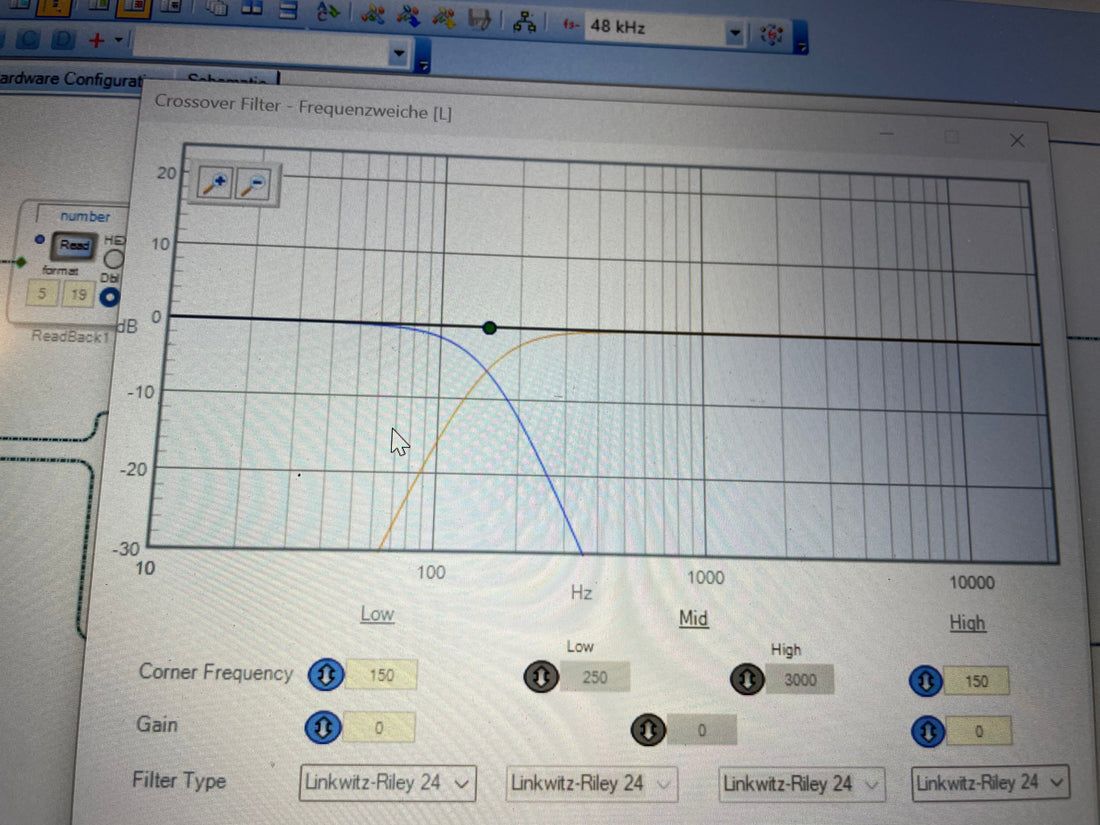
Task: Click the red plus icon in toolbar
Action: pos(97,40)
